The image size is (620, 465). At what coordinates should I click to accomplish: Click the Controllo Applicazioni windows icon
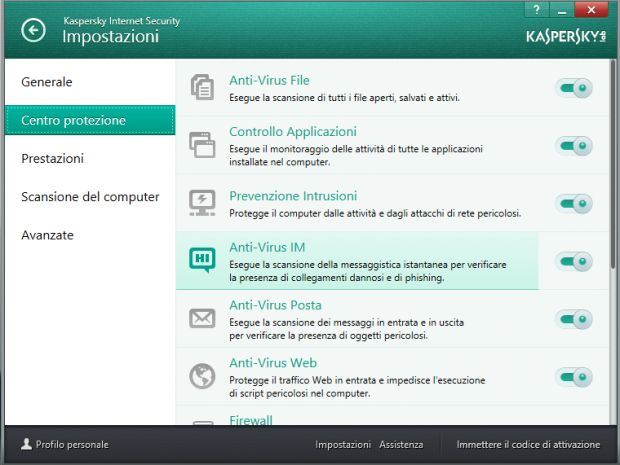click(202, 145)
